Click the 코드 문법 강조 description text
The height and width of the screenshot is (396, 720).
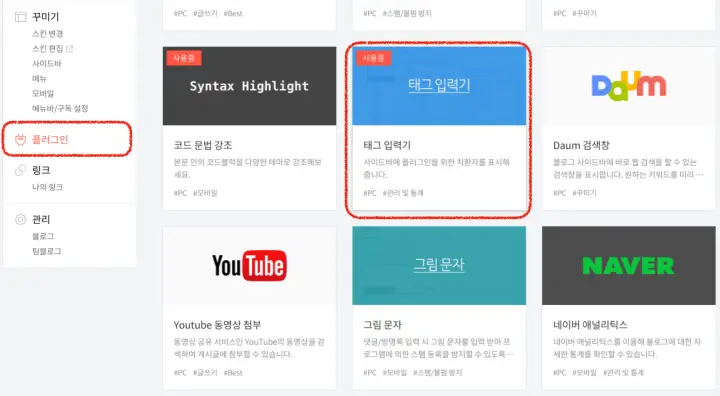(248, 169)
